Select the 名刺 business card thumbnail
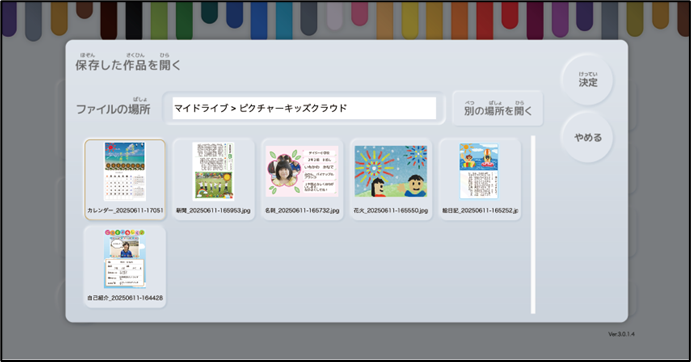 (302, 179)
